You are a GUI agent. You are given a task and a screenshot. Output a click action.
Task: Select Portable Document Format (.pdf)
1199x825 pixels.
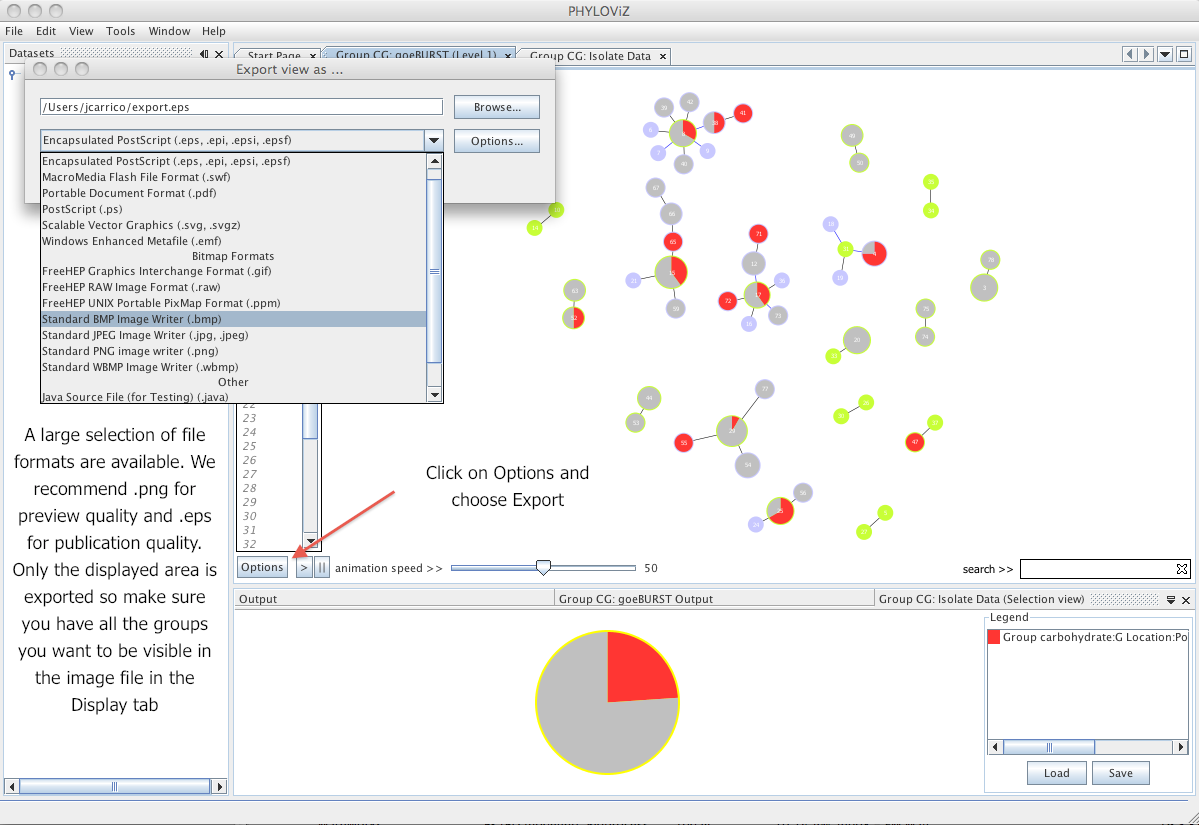[233, 193]
